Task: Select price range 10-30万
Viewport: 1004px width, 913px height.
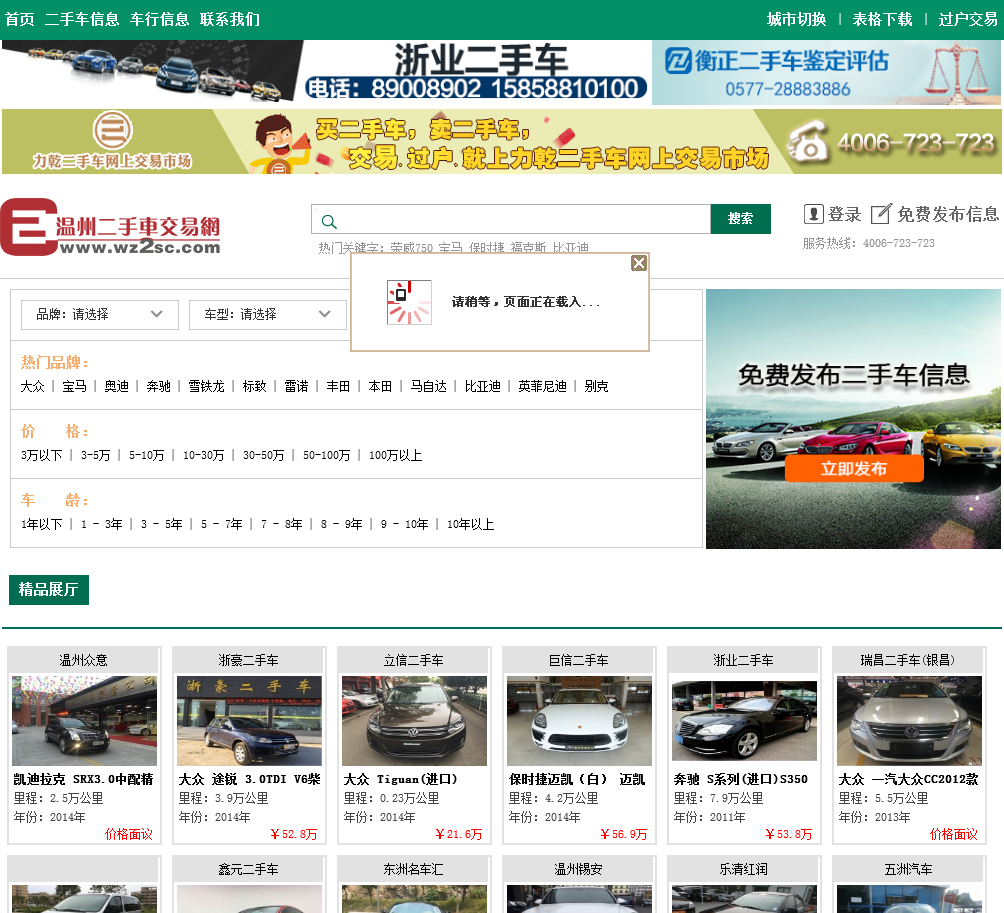Action: (204, 455)
